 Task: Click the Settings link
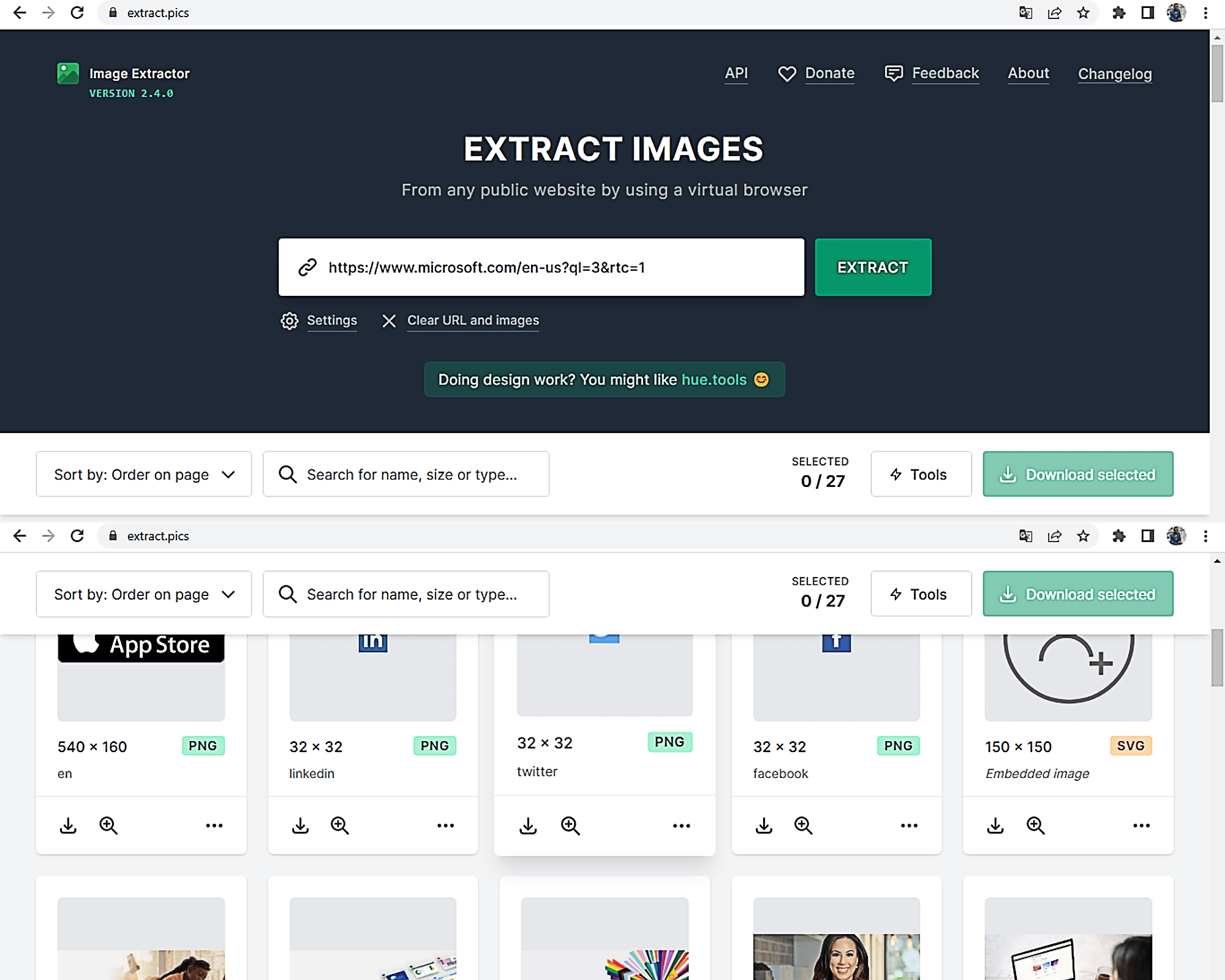coord(331,320)
